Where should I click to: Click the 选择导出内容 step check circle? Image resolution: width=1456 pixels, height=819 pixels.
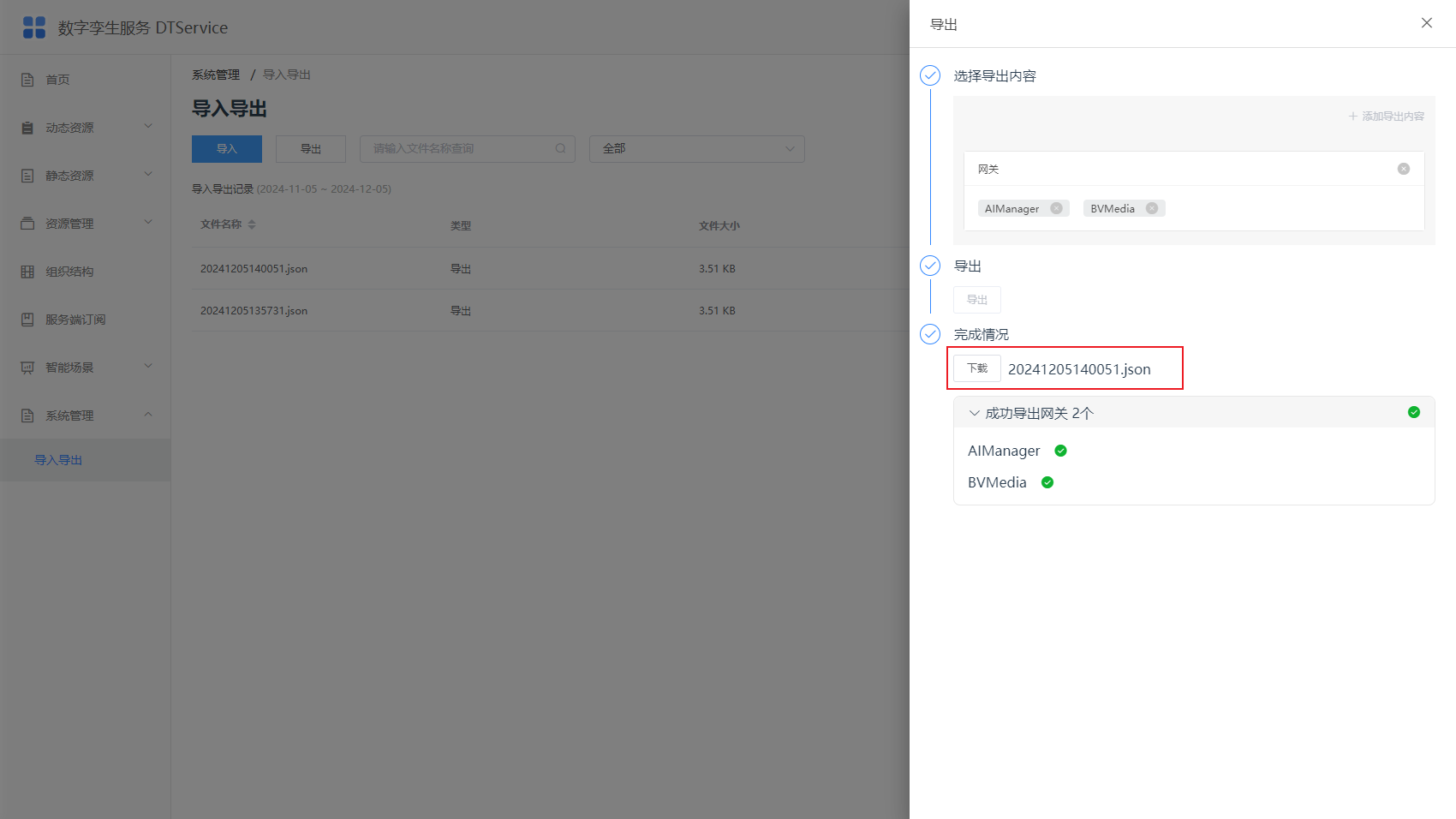click(930, 75)
